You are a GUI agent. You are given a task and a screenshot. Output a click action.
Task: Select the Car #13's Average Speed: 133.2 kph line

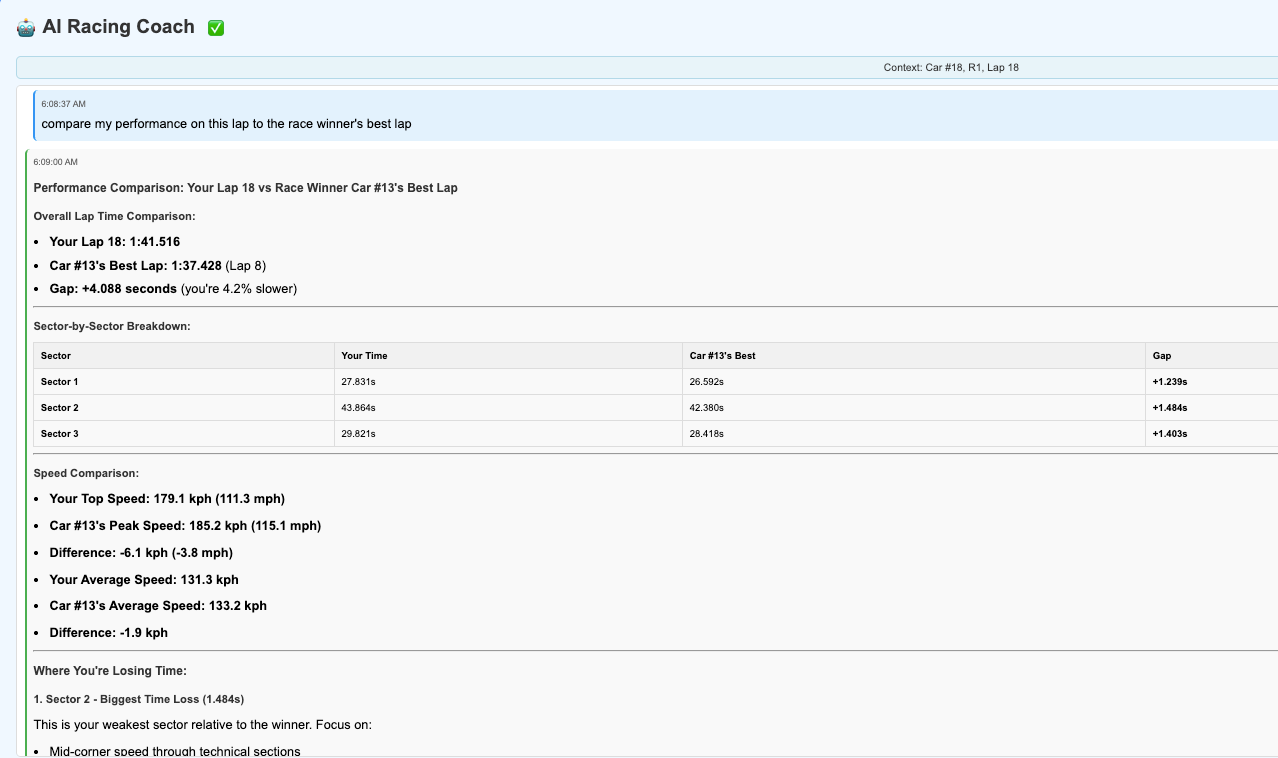point(158,606)
